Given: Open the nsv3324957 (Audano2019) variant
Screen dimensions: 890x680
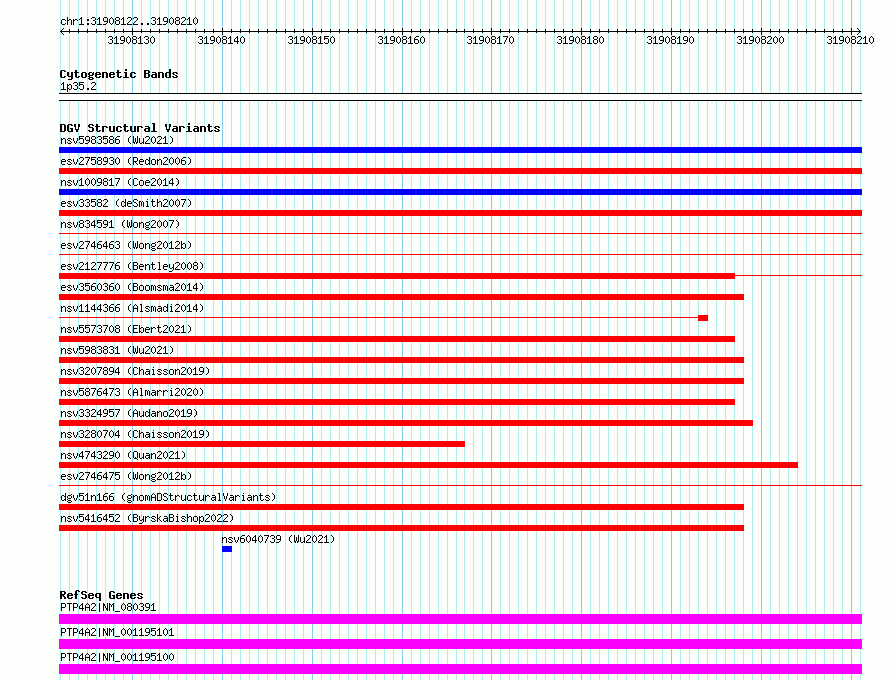Looking at the screenshot, I should click(129, 413).
